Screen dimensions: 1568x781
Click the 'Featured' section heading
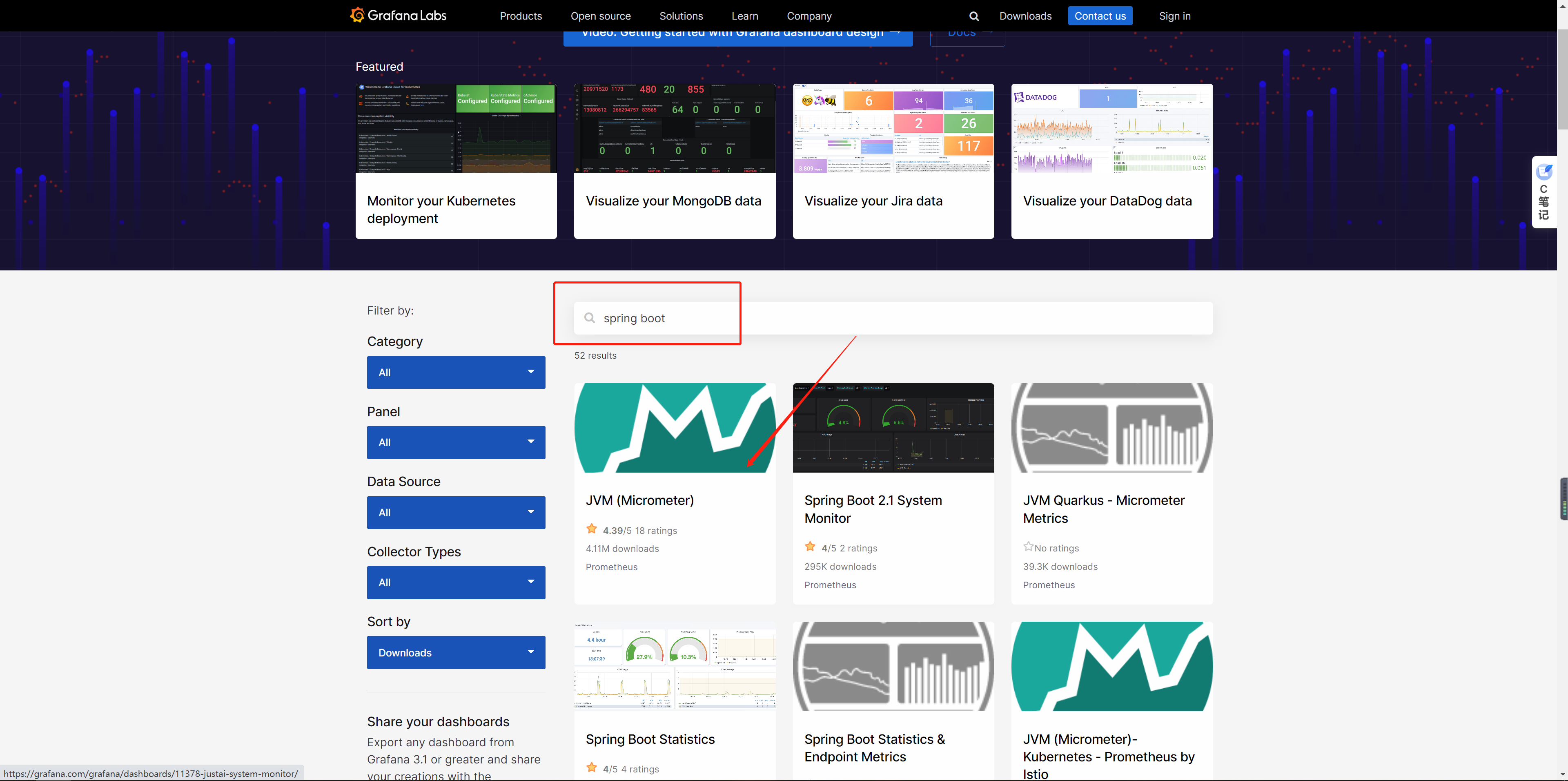pos(379,66)
